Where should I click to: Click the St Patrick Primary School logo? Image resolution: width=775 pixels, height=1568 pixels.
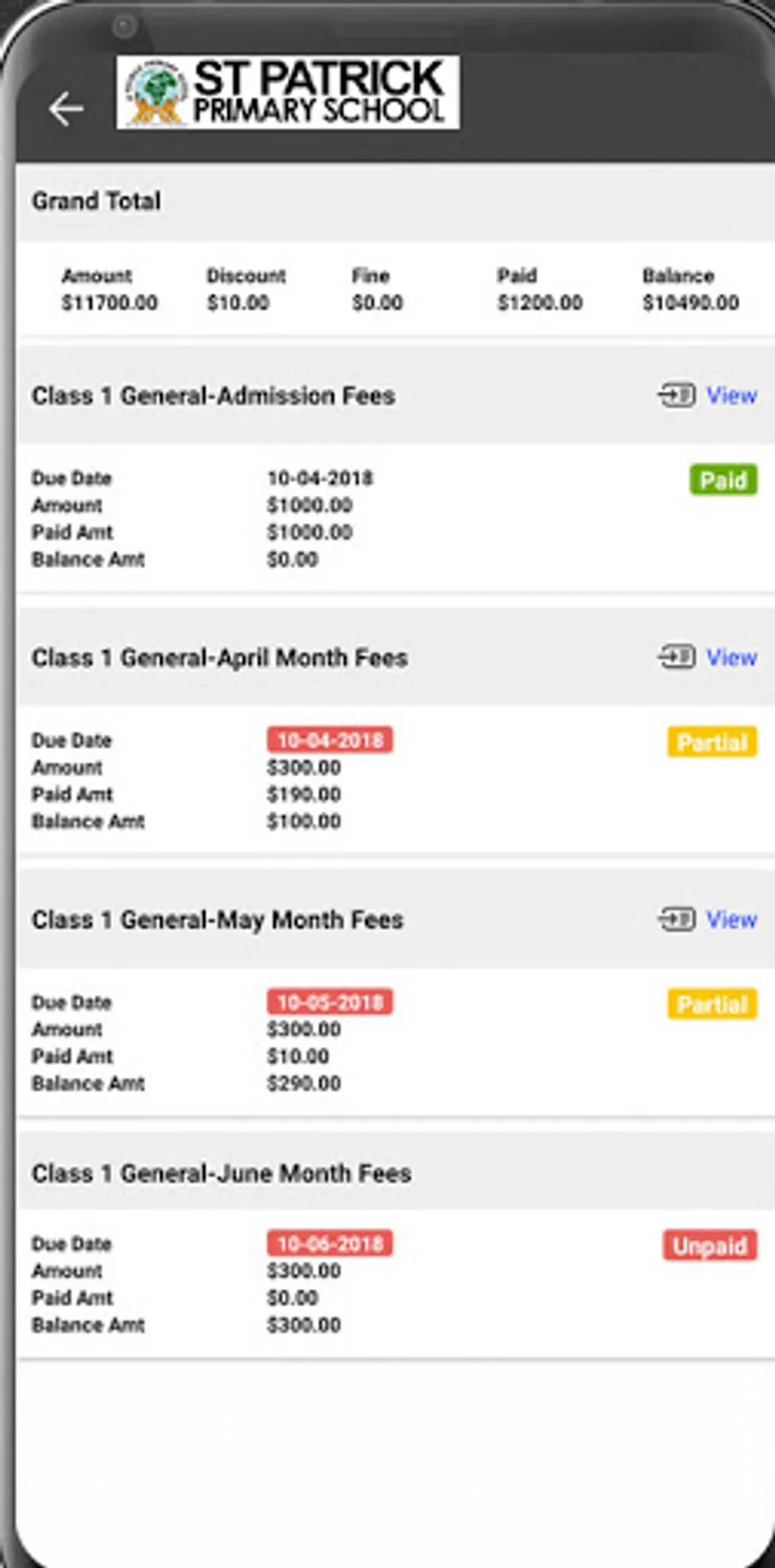tap(288, 93)
